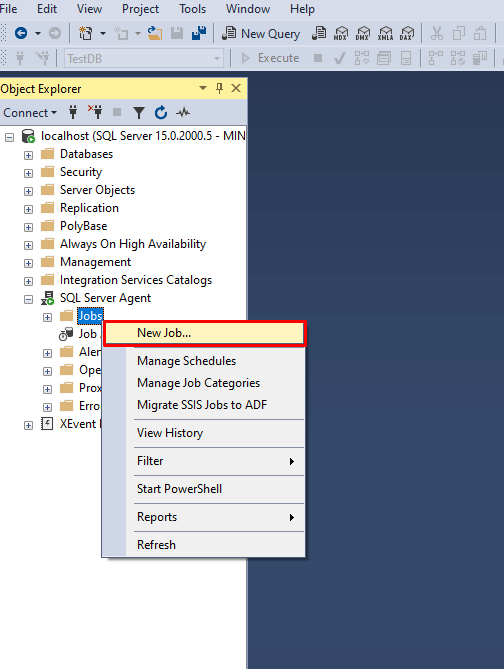
Task: Click the disconnect plug icon with red X
Action: point(95,112)
